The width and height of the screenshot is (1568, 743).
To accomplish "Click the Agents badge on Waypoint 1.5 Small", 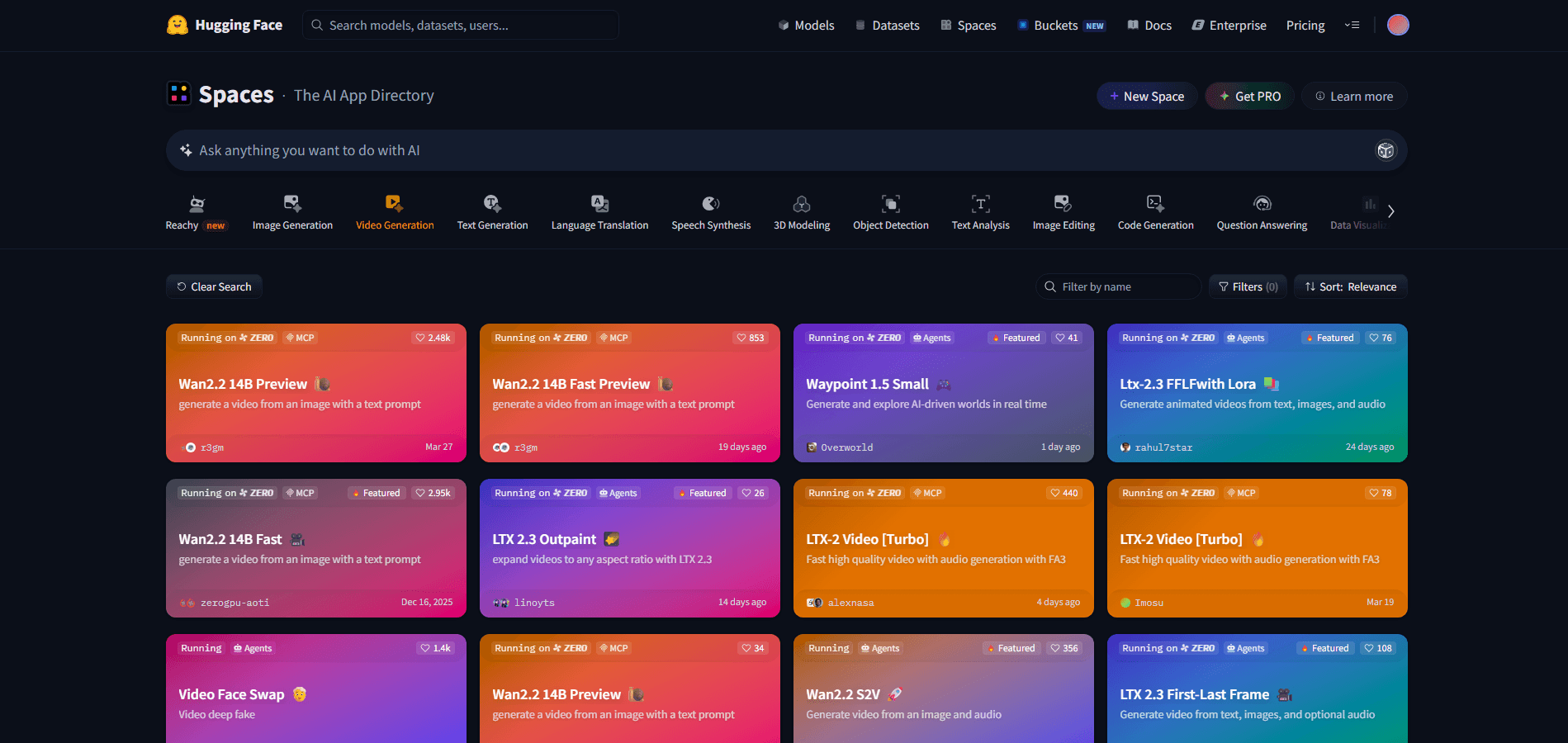I will pos(931,338).
